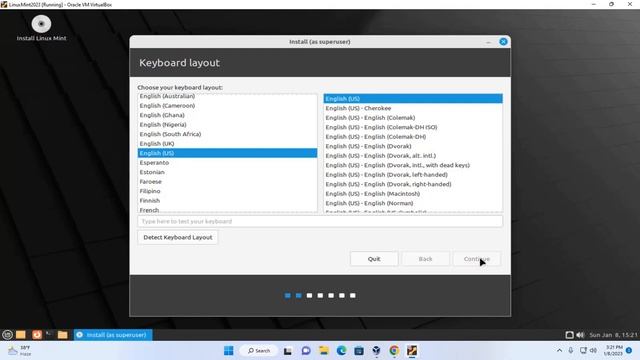This screenshot has height=360, width=640.
Task: Open the Install Linux Mint desktop icon
Action: pos(41,28)
